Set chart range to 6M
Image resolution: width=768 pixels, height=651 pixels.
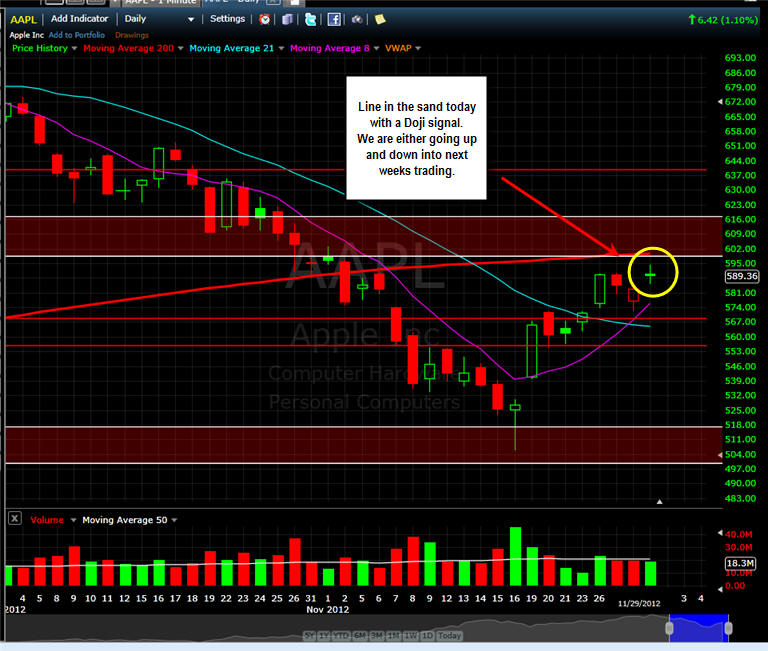[360, 635]
